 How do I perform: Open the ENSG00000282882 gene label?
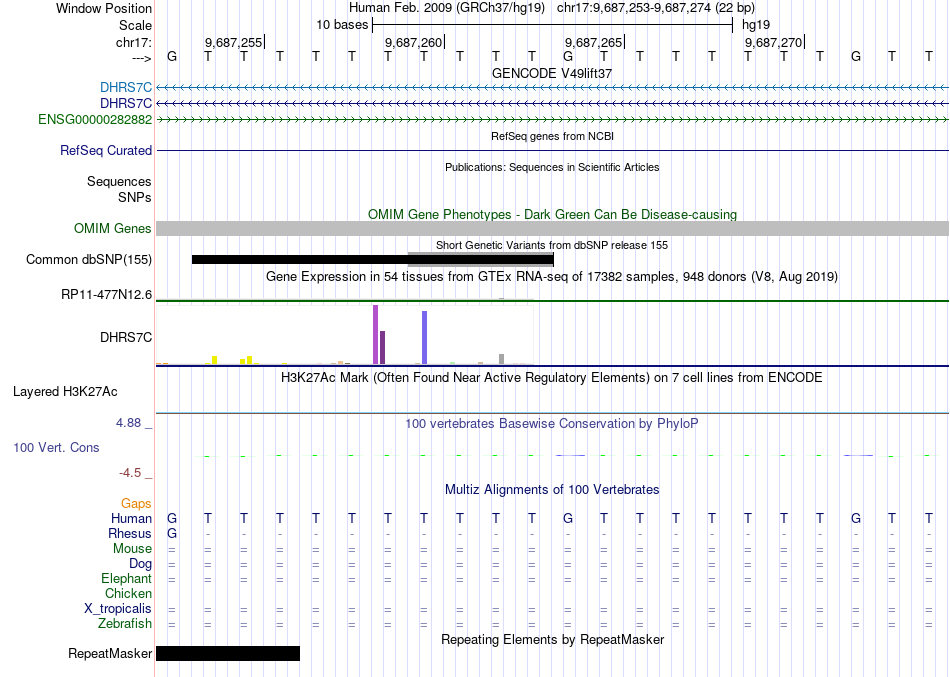tap(95, 119)
